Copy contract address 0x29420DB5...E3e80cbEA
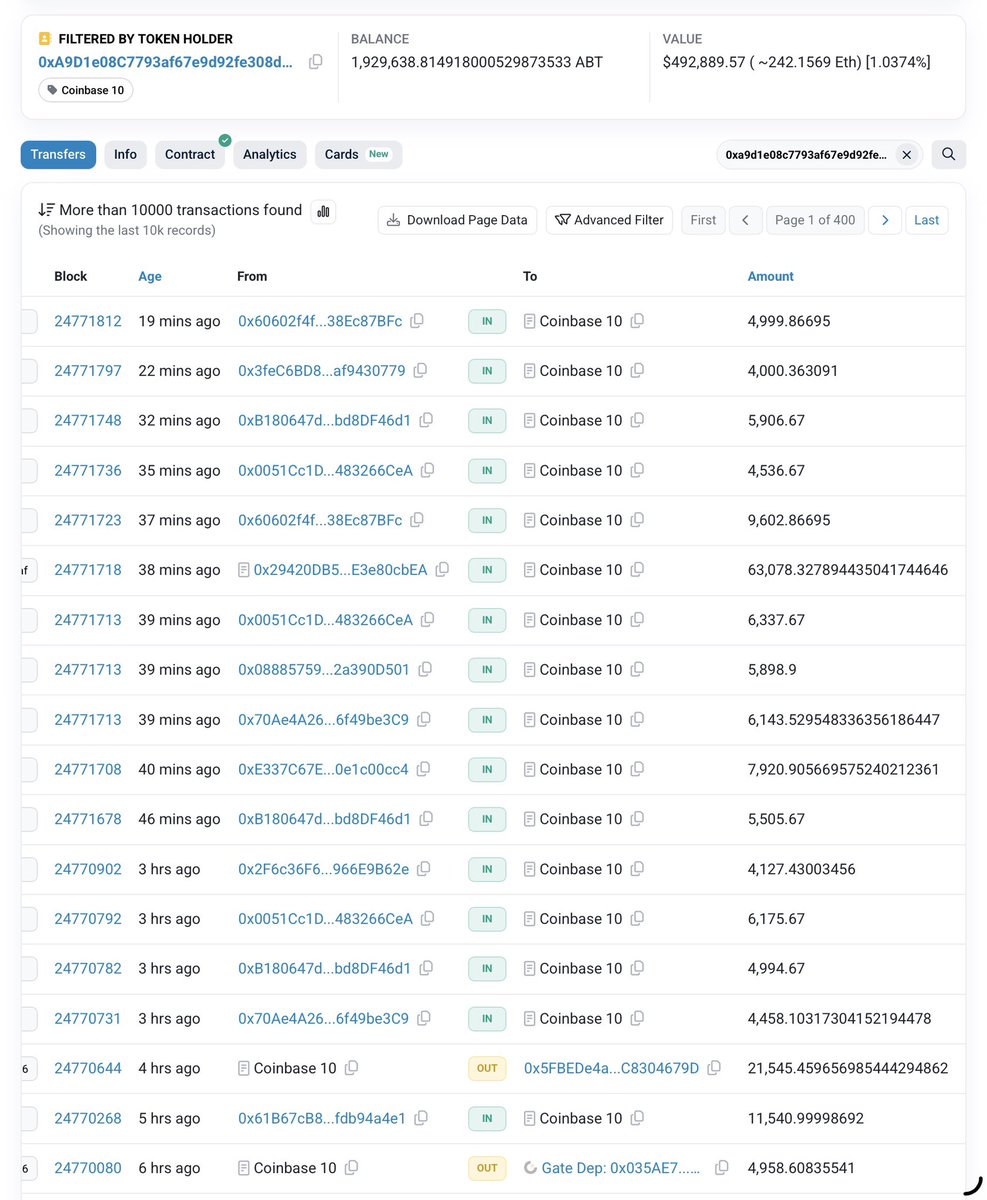 (x=442, y=570)
